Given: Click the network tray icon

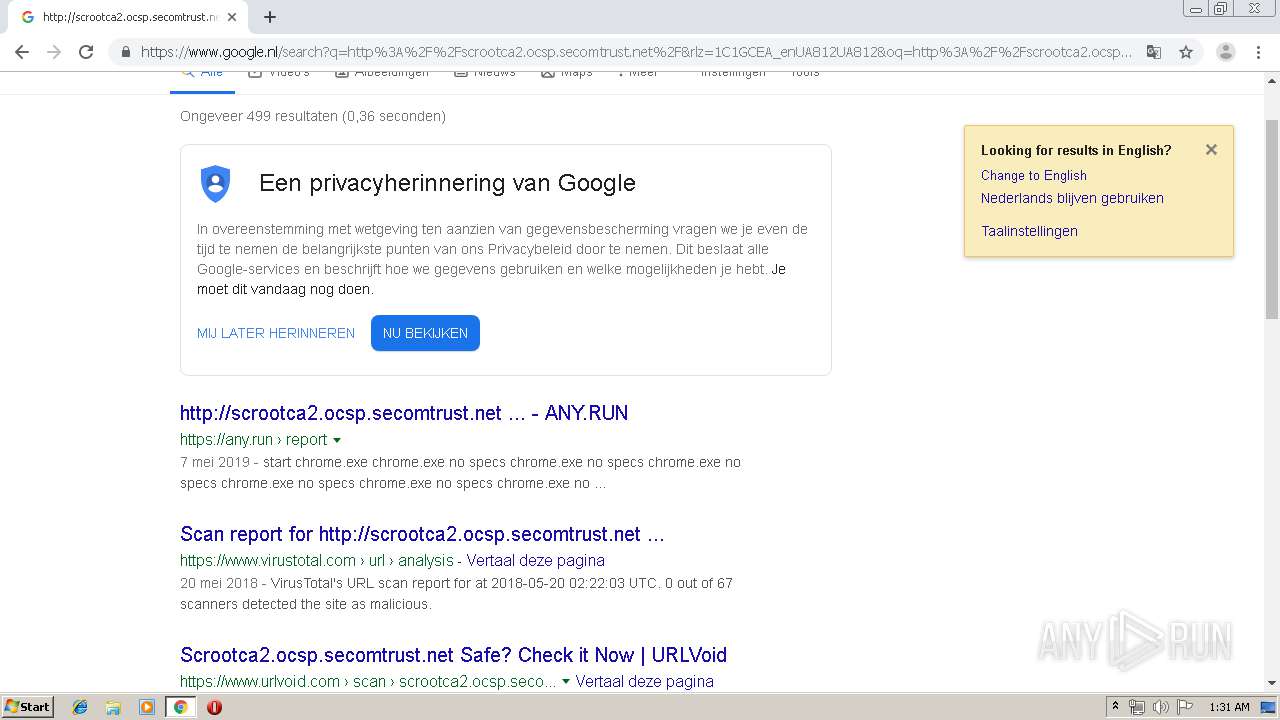Looking at the screenshot, I should pos(1137,707).
